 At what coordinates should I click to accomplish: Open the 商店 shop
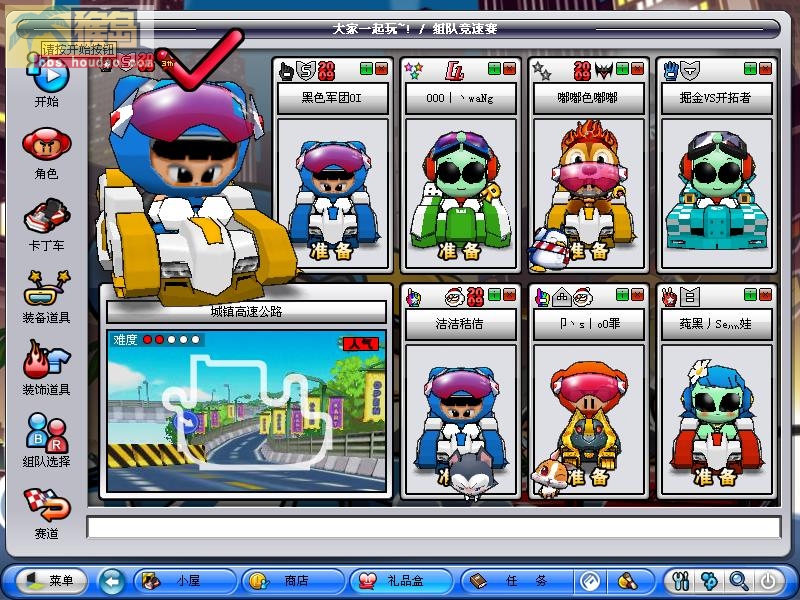click(292, 581)
